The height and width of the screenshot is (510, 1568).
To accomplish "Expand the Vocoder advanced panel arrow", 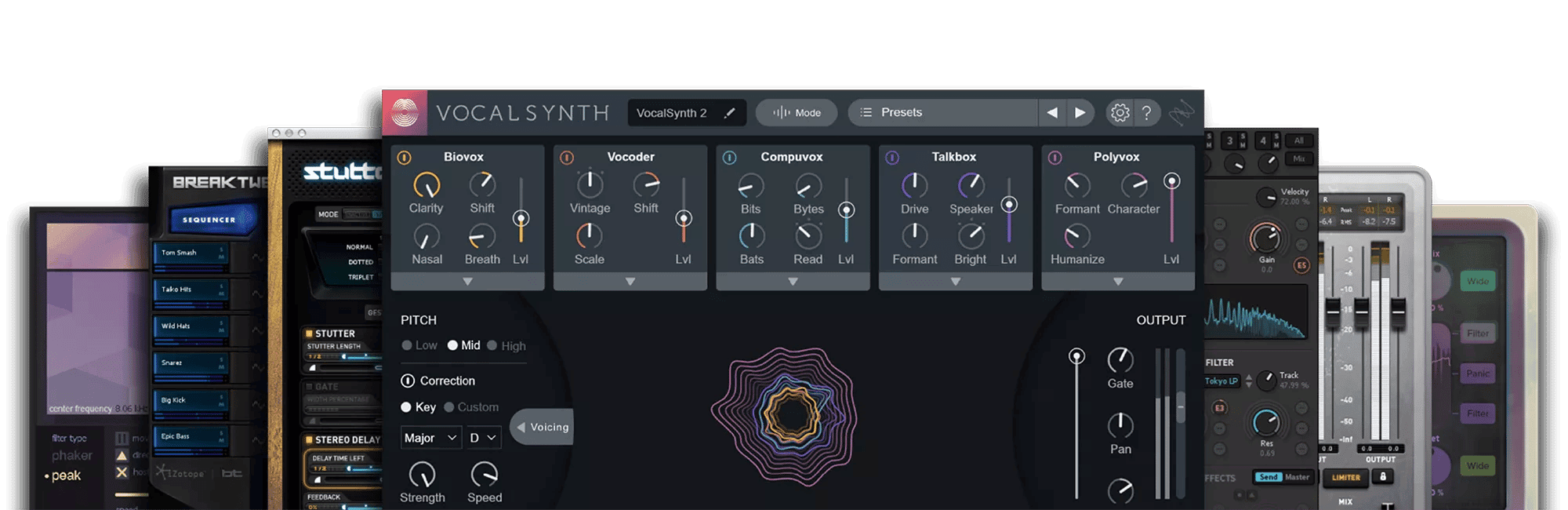I will pos(630,282).
